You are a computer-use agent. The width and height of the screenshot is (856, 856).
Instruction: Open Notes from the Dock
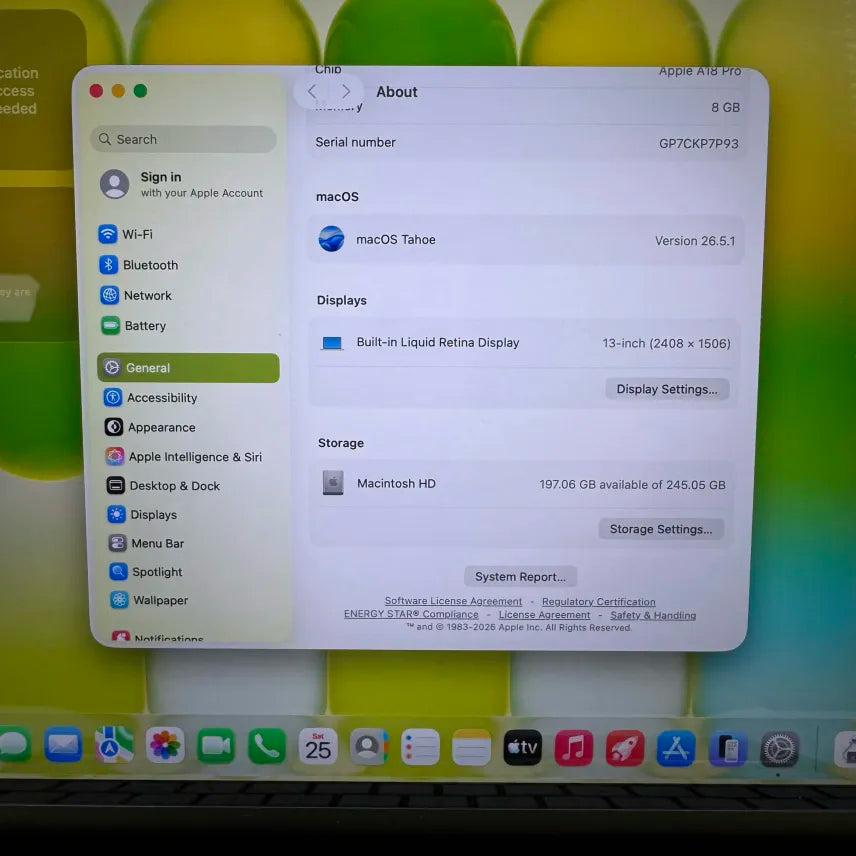click(x=472, y=747)
